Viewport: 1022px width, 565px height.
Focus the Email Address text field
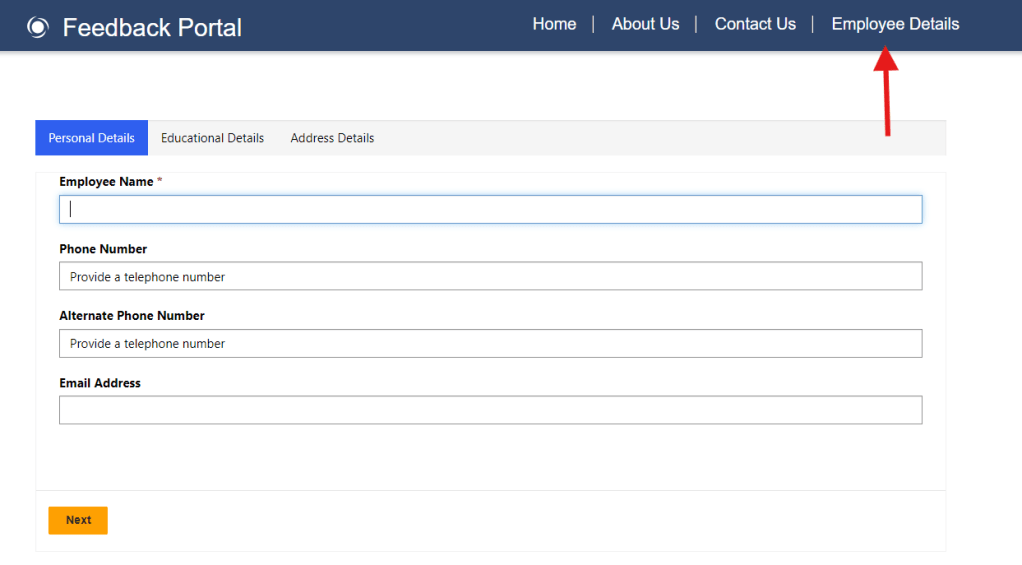pyautogui.click(x=490, y=410)
